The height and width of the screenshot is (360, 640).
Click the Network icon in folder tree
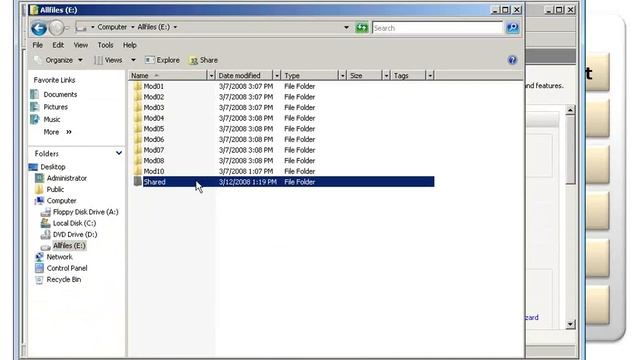pyautogui.click(x=39, y=257)
